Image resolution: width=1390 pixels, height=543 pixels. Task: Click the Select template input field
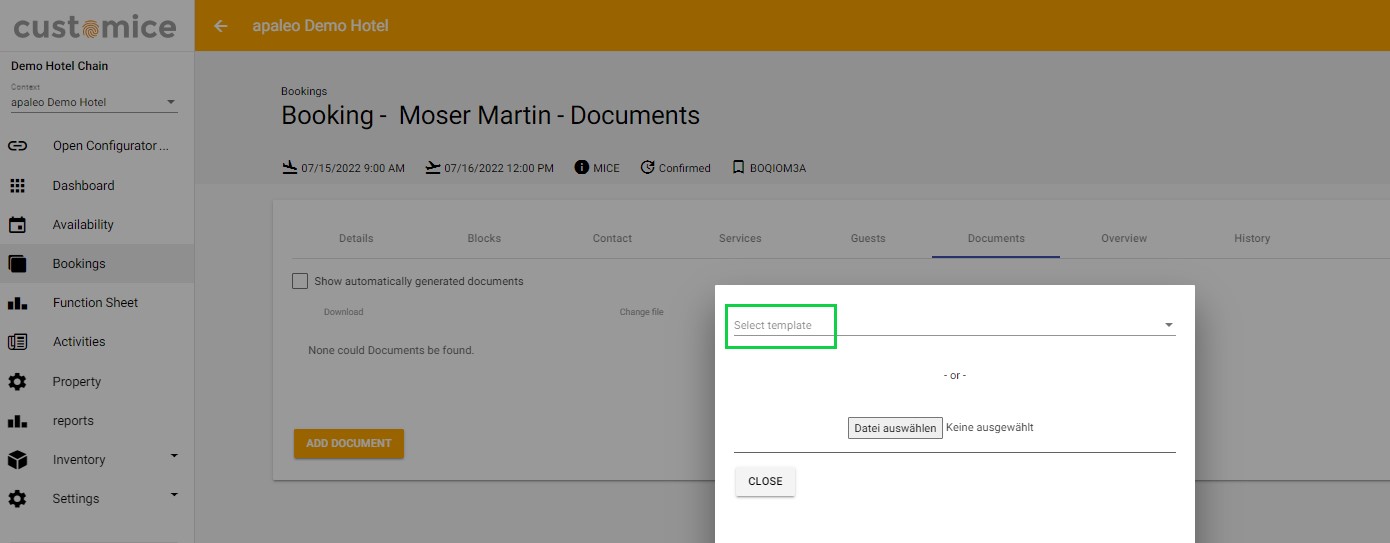pyautogui.click(x=954, y=325)
